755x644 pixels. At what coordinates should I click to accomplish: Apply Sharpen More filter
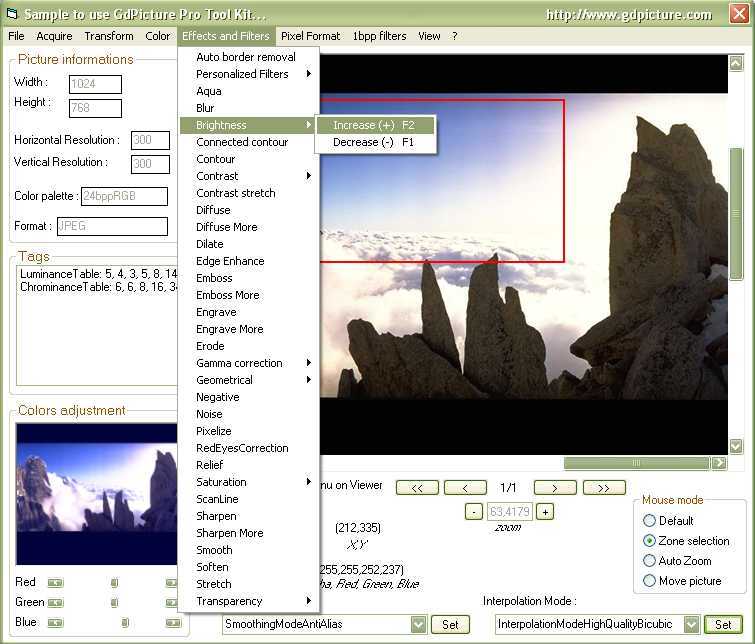tap(249, 533)
